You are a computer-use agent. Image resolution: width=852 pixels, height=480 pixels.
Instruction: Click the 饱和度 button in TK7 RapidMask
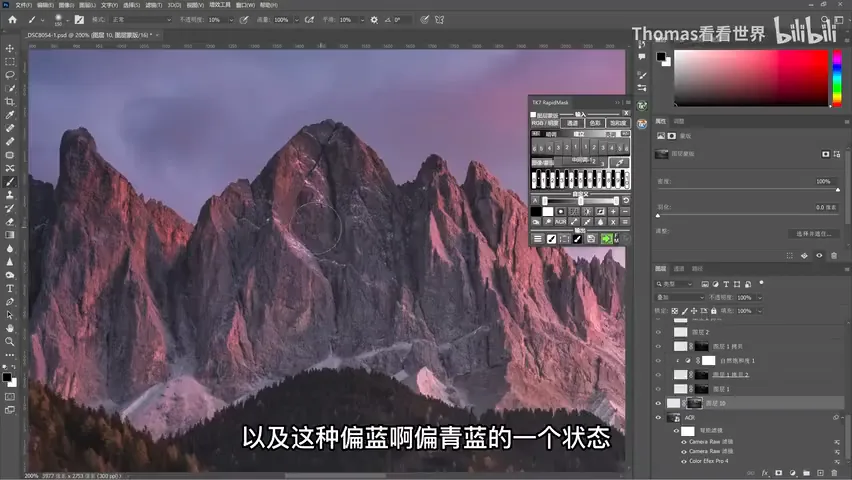(618, 123)
